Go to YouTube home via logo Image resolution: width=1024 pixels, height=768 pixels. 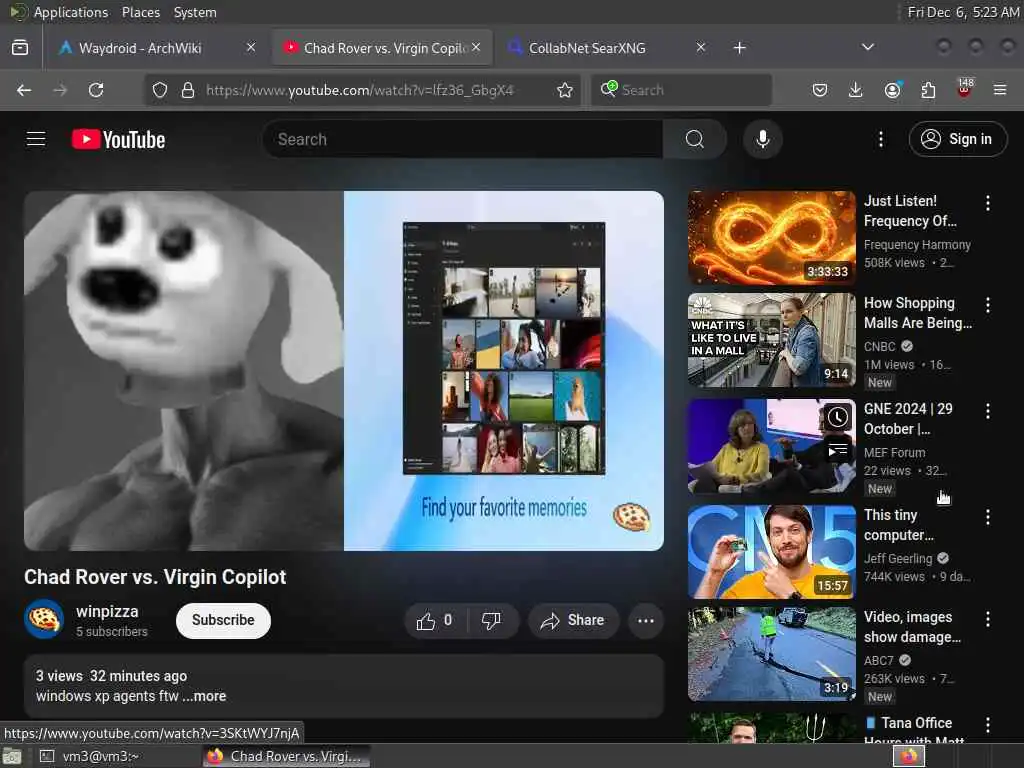pos(118,139)
